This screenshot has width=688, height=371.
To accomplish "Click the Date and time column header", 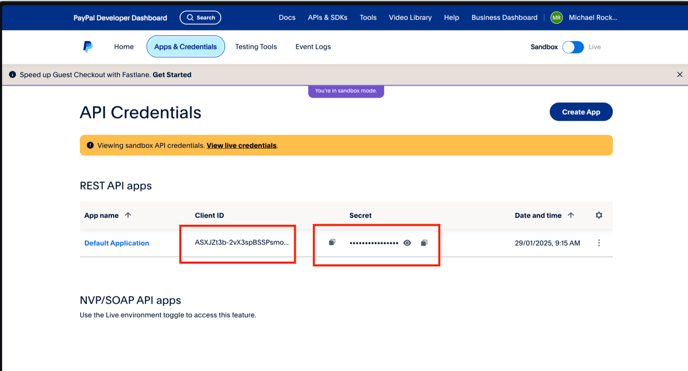I will (x=538, y=215).
